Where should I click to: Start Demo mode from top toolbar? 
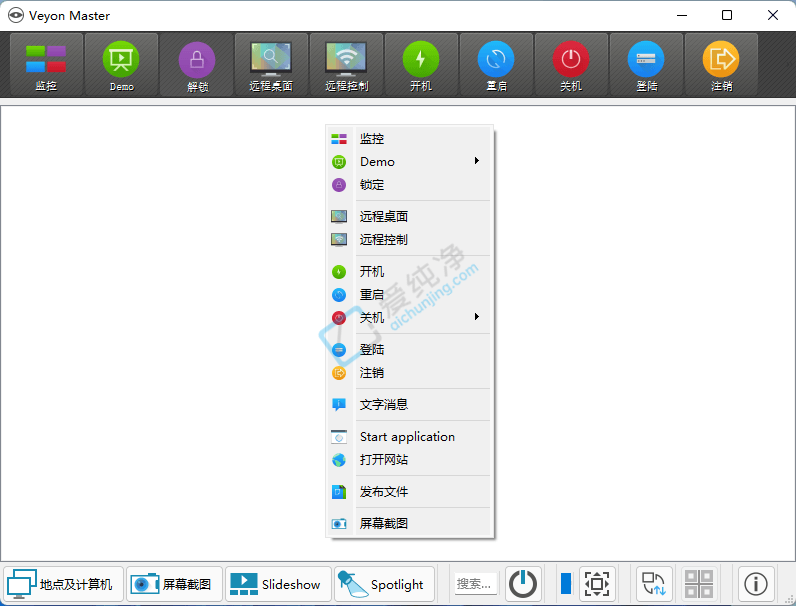[x=121, y=64]
